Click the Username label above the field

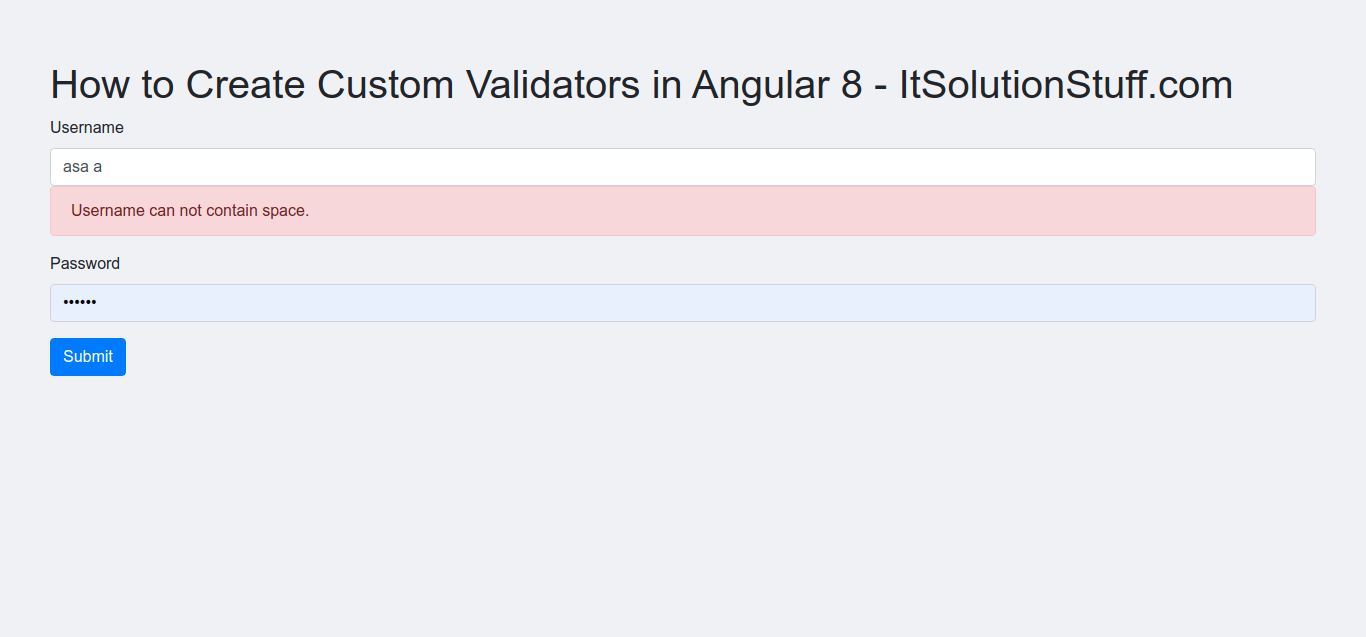point(87,128)
